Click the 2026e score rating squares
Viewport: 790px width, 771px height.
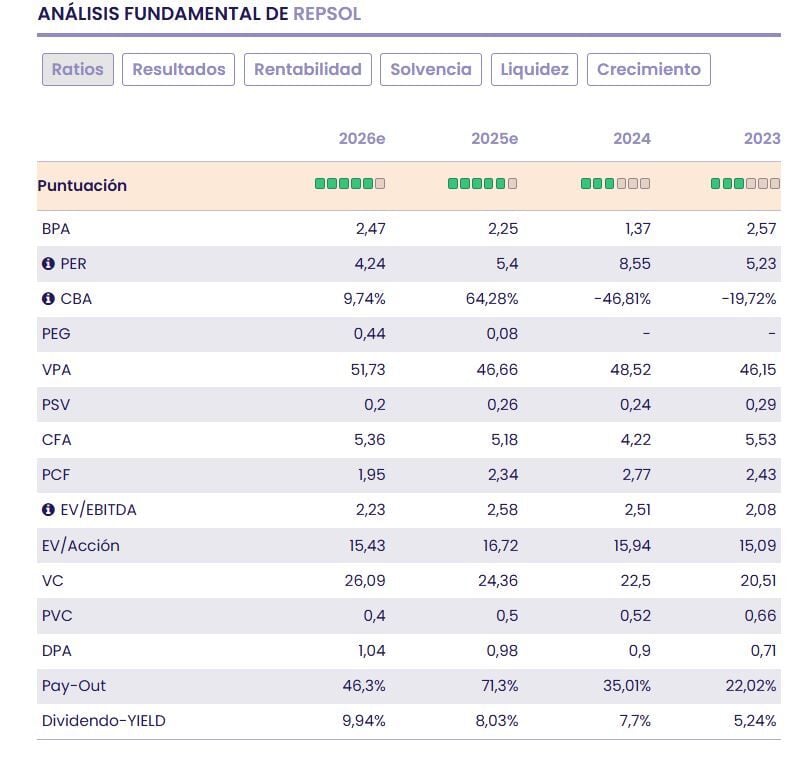[350, 184]
